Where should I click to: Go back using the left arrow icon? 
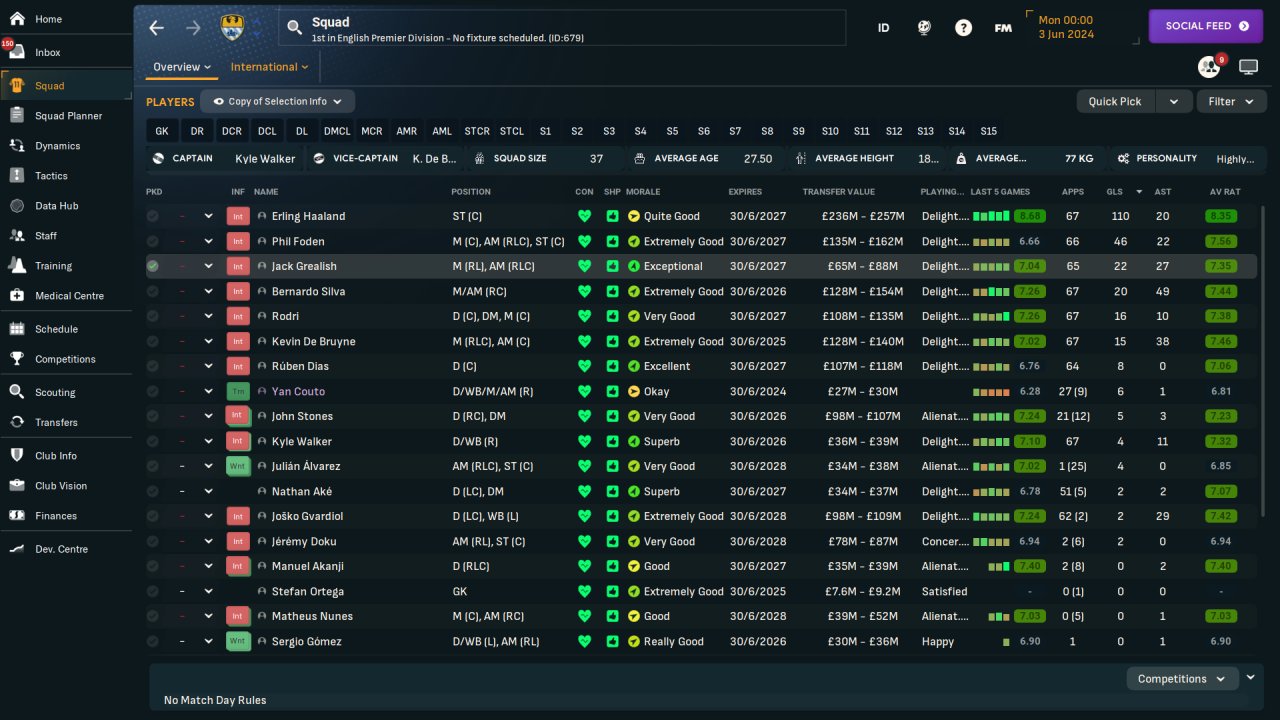(x=156, y=28)
